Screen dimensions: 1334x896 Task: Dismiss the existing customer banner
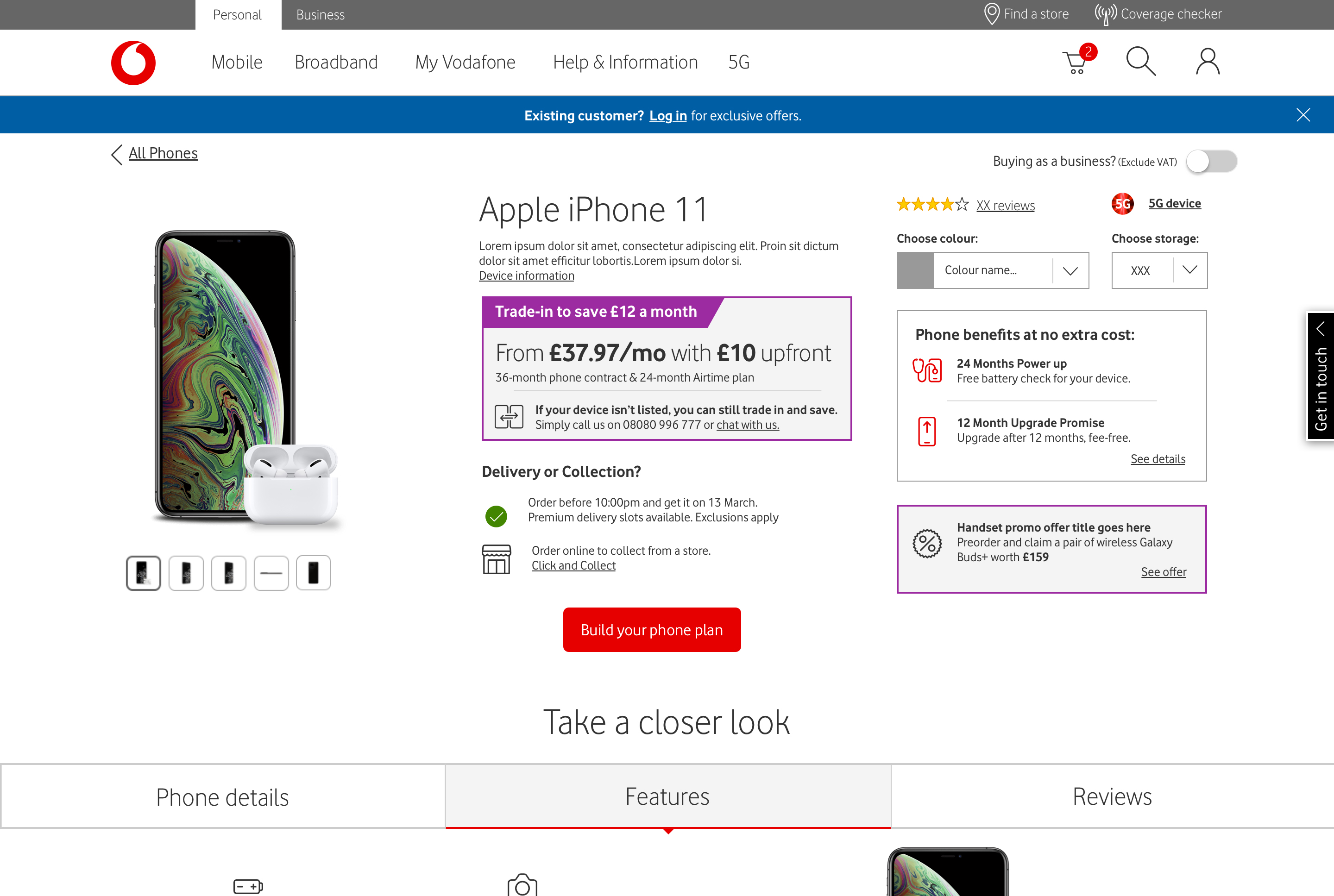tap(1303, 115)
